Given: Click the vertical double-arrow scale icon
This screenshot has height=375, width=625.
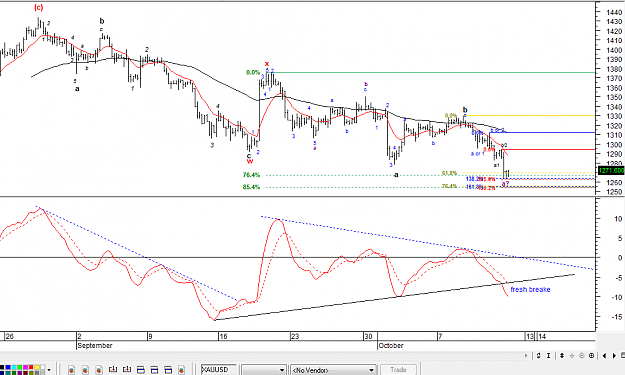Looking at the screenshot, I should click(562, 355).
